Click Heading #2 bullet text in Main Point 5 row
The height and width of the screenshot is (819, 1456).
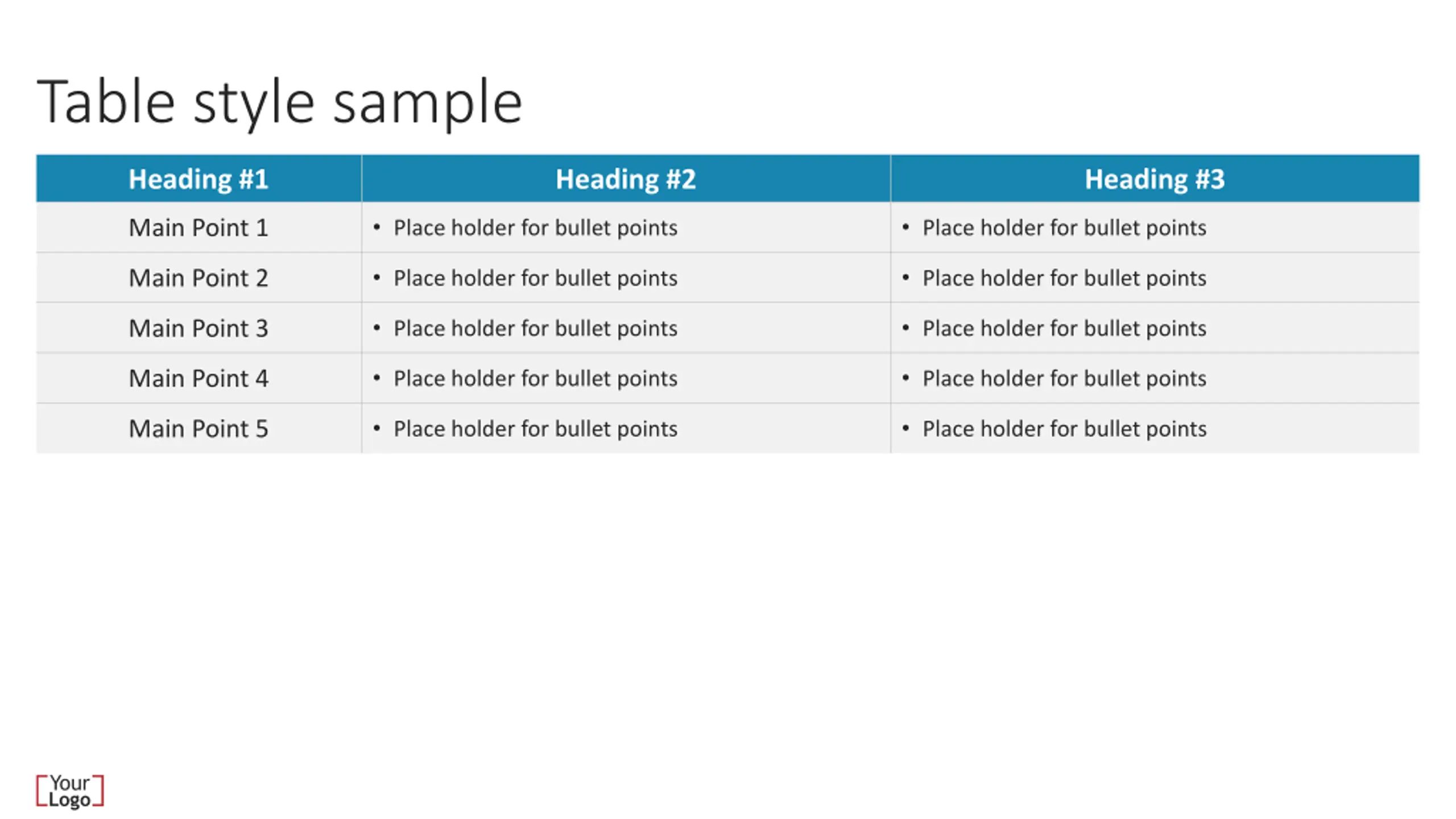pyautogui.click(x=535, y=429)
